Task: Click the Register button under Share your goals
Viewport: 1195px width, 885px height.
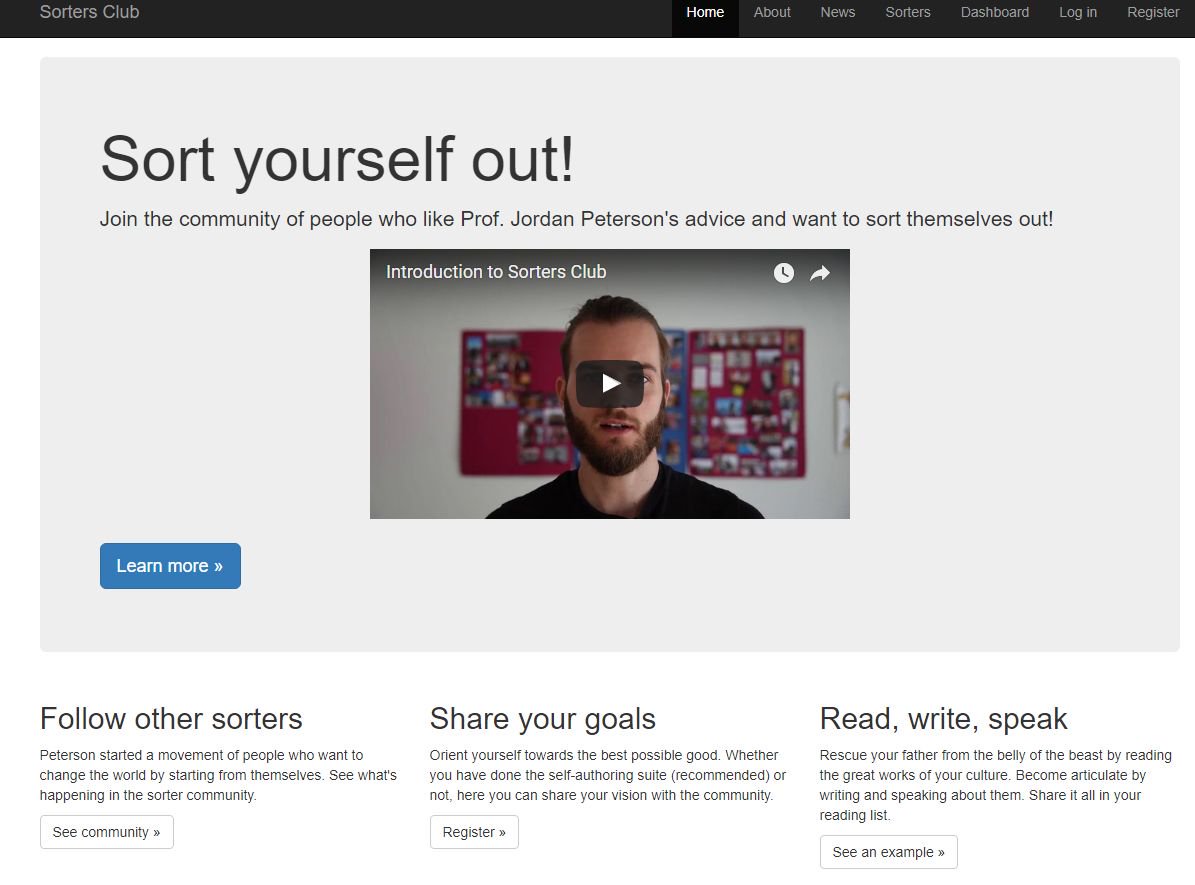Action: 474,832
